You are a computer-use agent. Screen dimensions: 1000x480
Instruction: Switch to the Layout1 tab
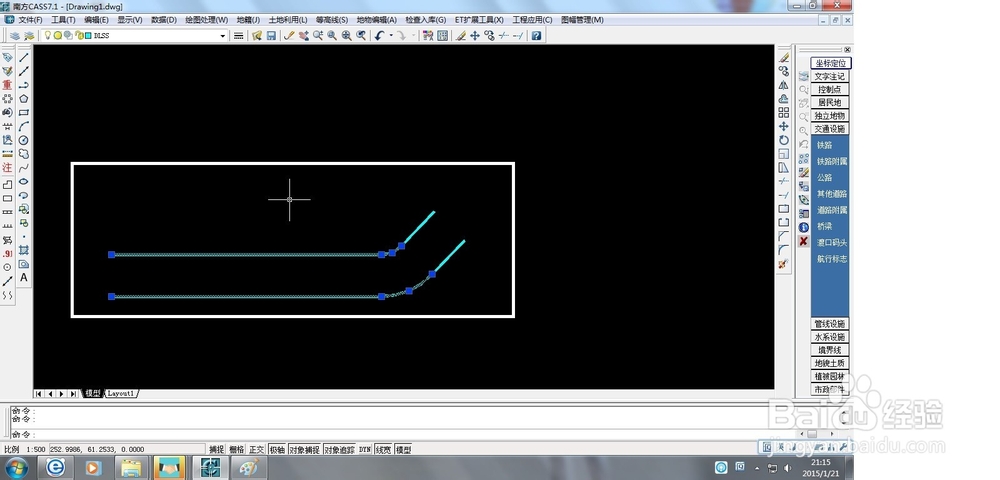click(121, 394)
